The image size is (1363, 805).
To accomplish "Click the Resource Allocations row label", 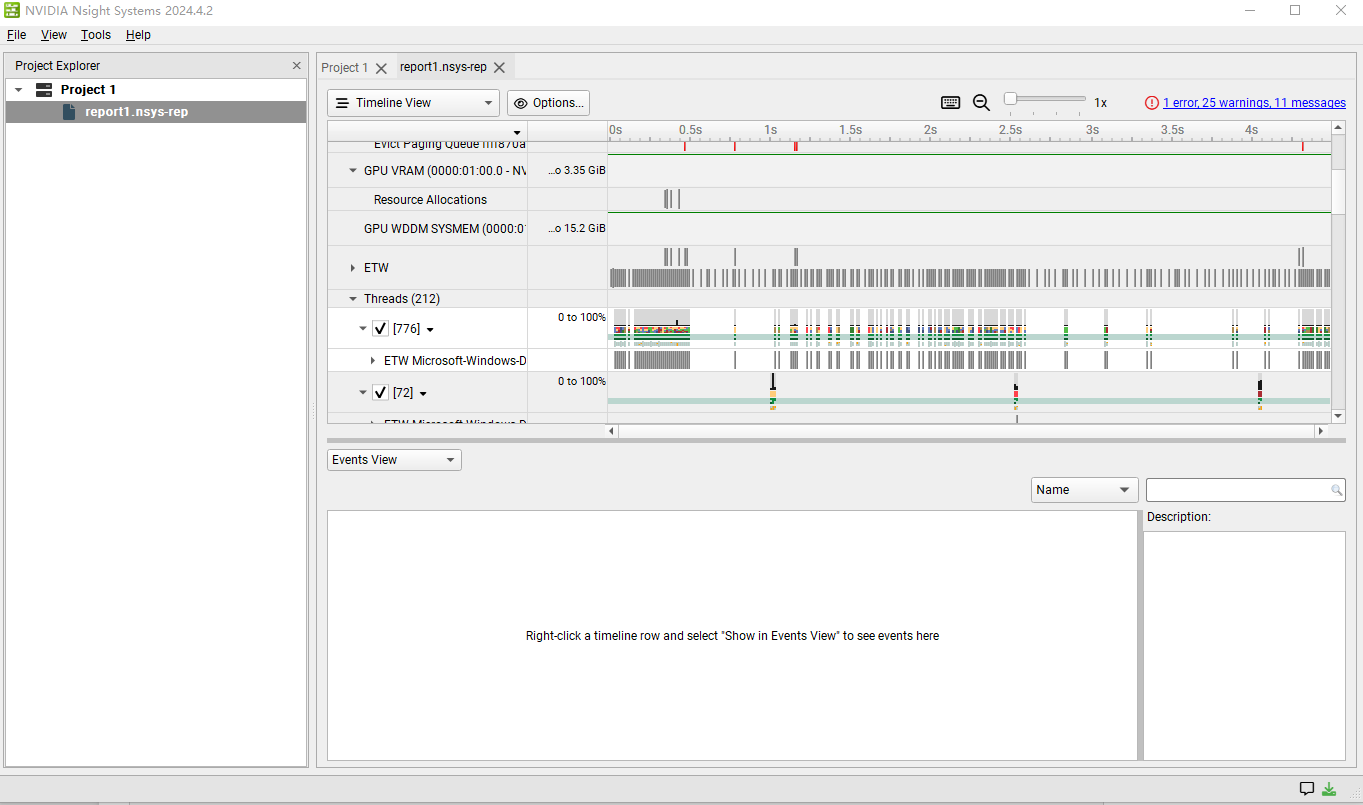I will 430,200.
